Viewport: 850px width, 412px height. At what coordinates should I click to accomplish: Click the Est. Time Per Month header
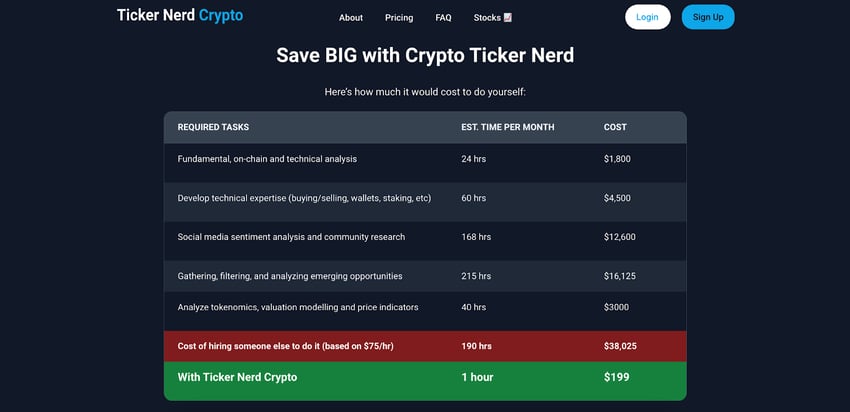[508, 127]
